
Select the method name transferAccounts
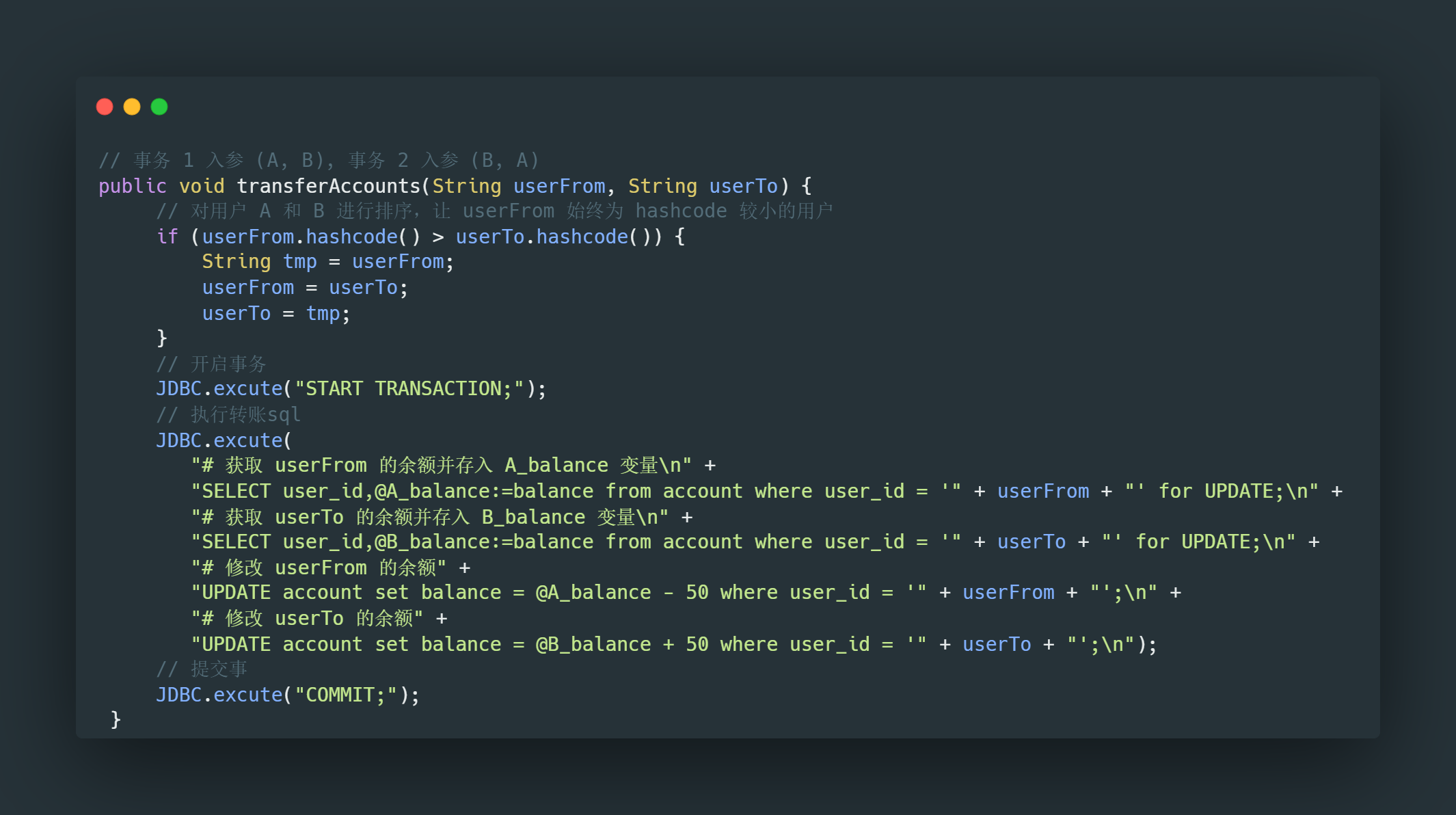[329, 186]
